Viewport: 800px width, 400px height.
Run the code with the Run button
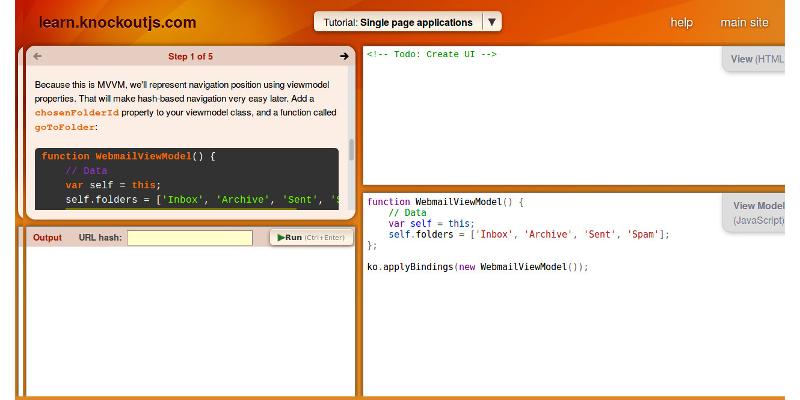coord(311,237)
